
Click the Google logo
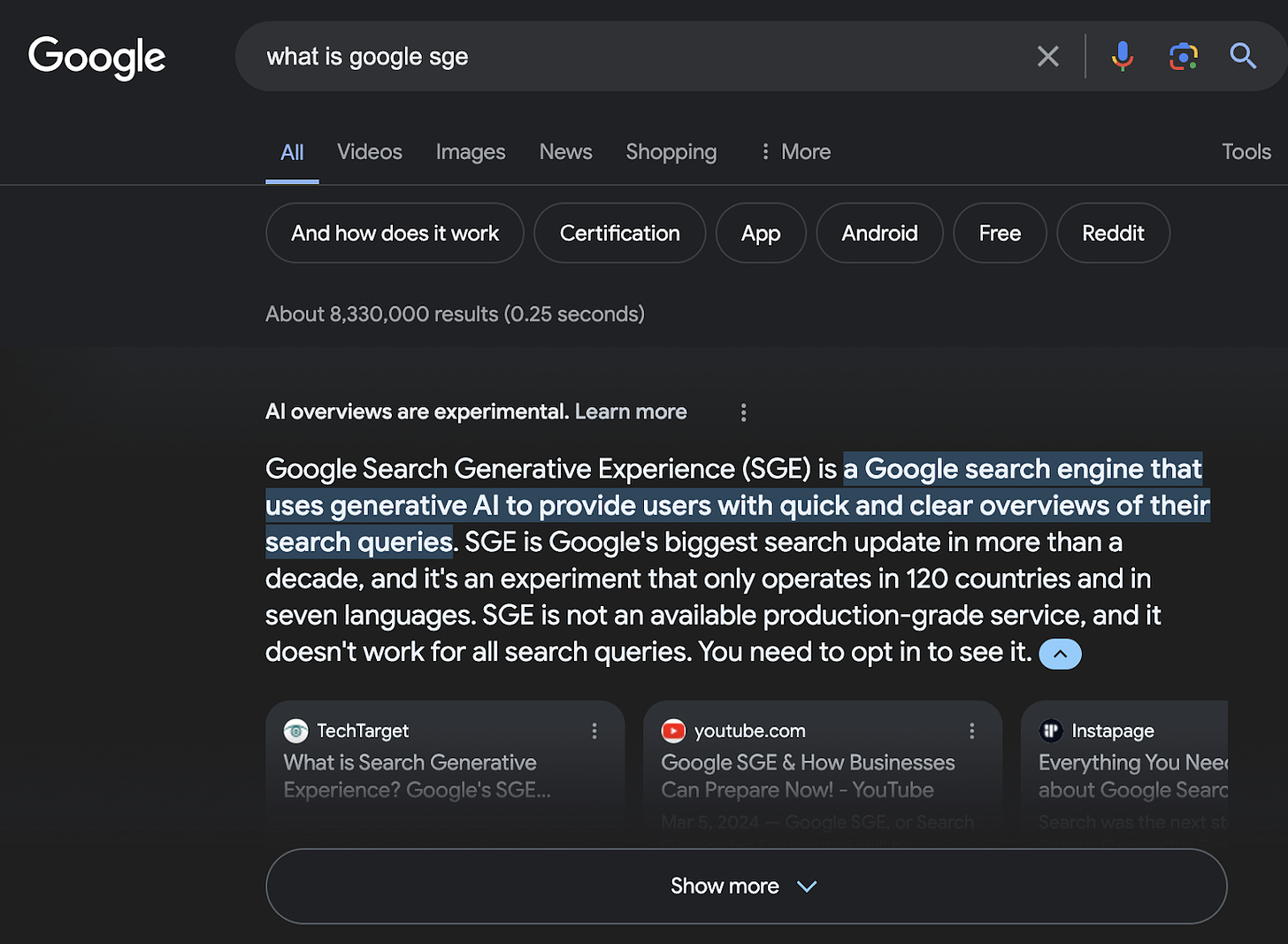pyautogui.click(x=96, y=57)
